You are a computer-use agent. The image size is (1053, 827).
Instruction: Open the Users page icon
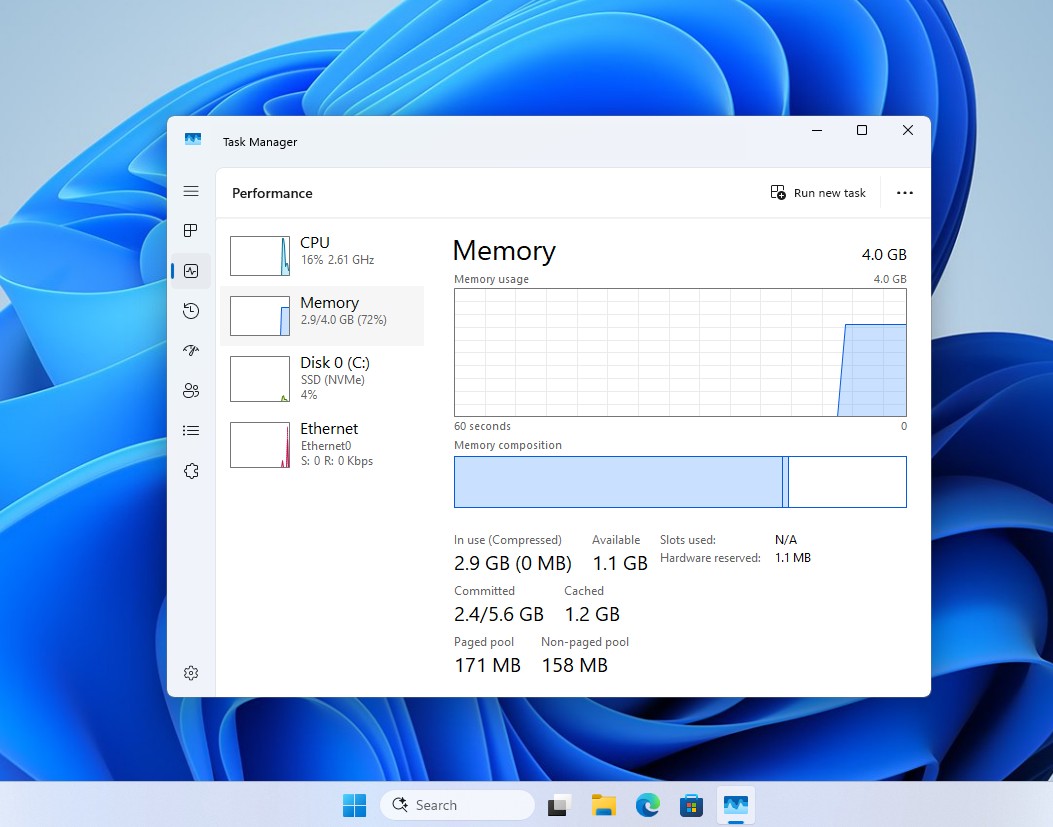(191, 390)
